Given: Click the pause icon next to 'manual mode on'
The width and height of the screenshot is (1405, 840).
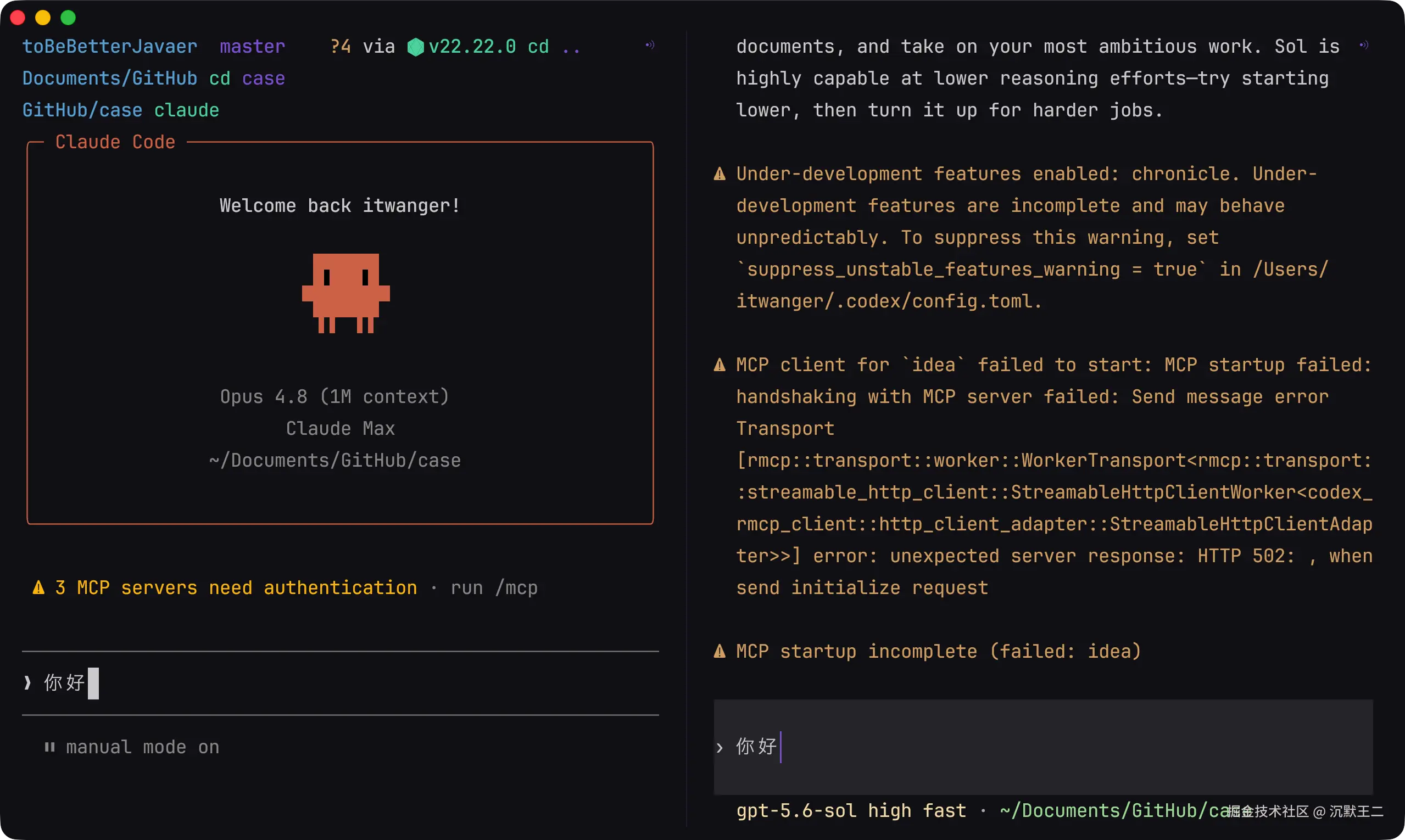Looking at the screenshot, I should (x=50, y=747).
